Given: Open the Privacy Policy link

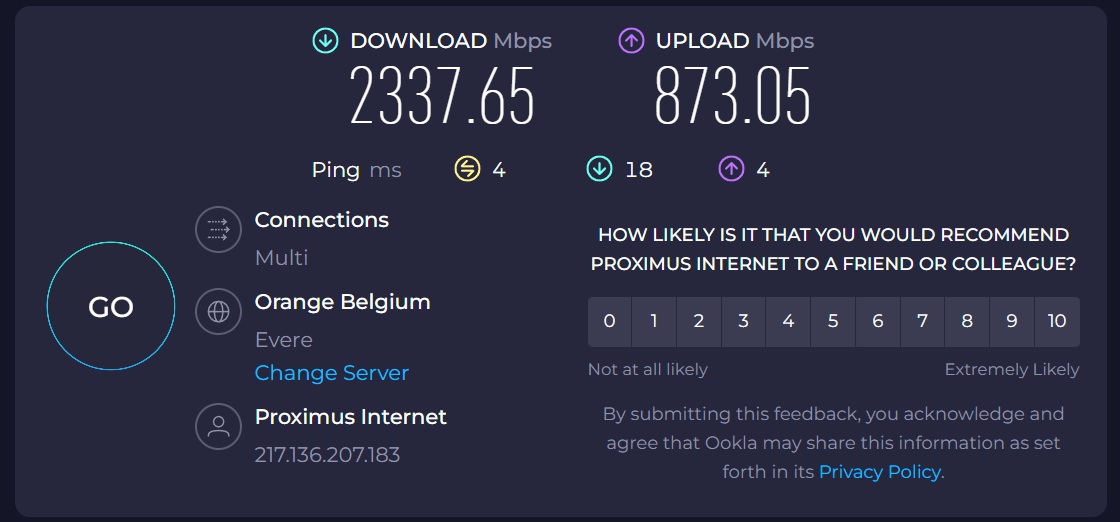Looking at the screenshot, I should (879, 472).
